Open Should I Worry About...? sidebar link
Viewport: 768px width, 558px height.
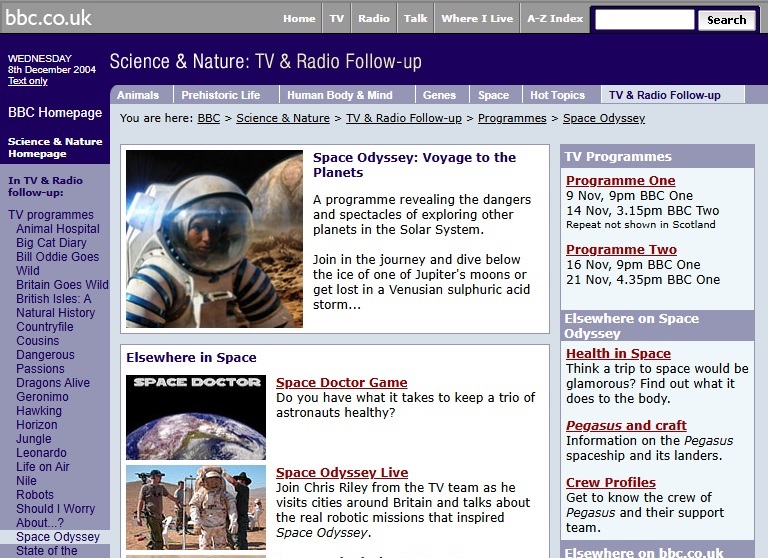point(55,515)
